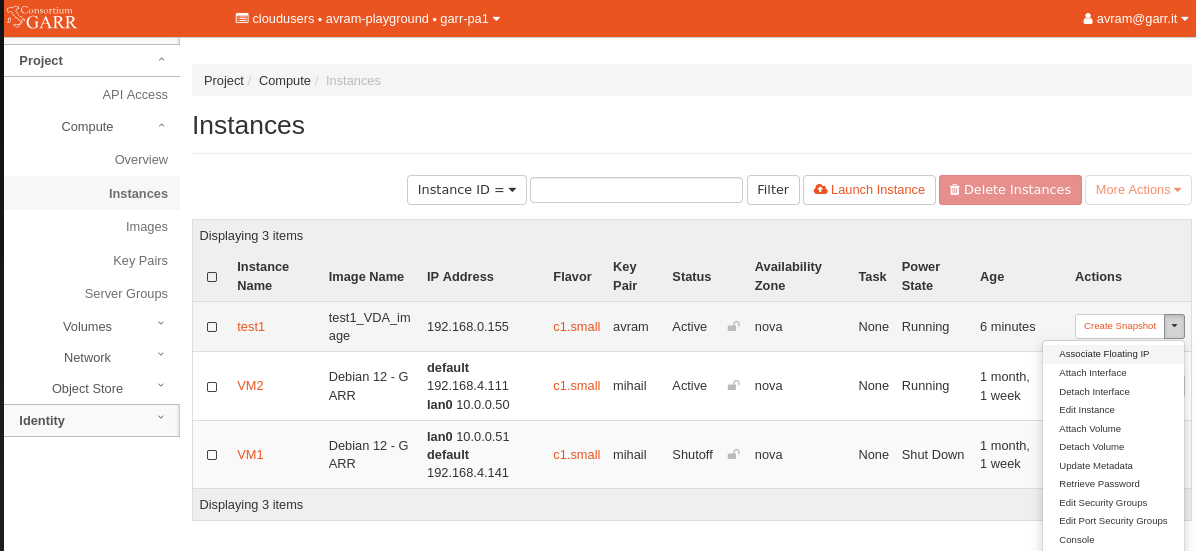Open the VM2 instance link
This screenshot has height=551, width=1196.
[250, 385]
